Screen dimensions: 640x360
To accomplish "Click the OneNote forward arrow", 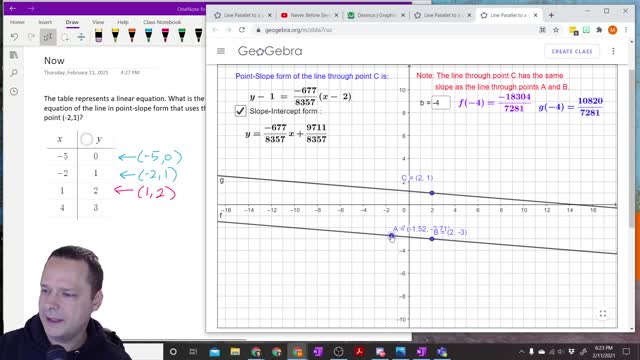I will coord(31,8).
